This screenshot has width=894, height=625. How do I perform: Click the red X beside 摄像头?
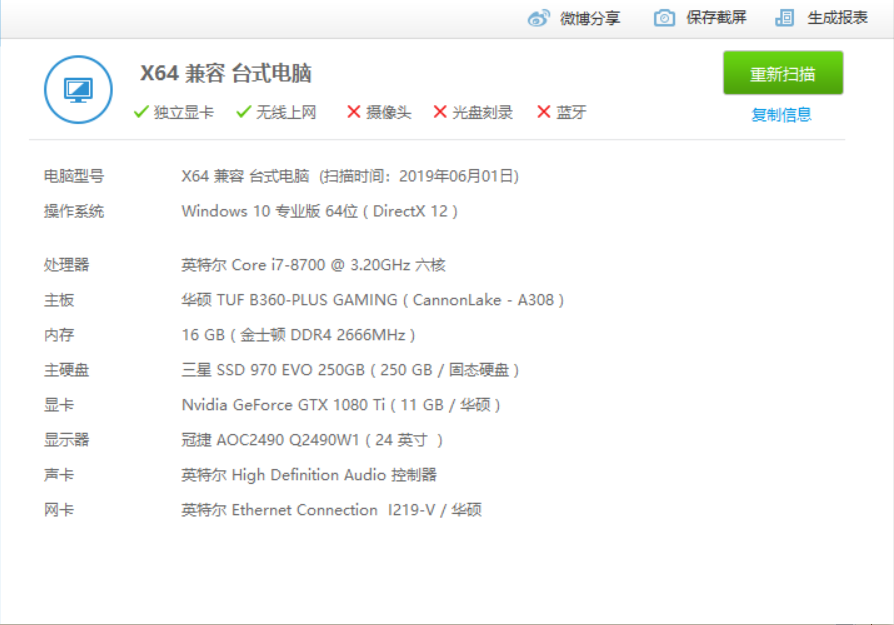[x=353, y=112]
